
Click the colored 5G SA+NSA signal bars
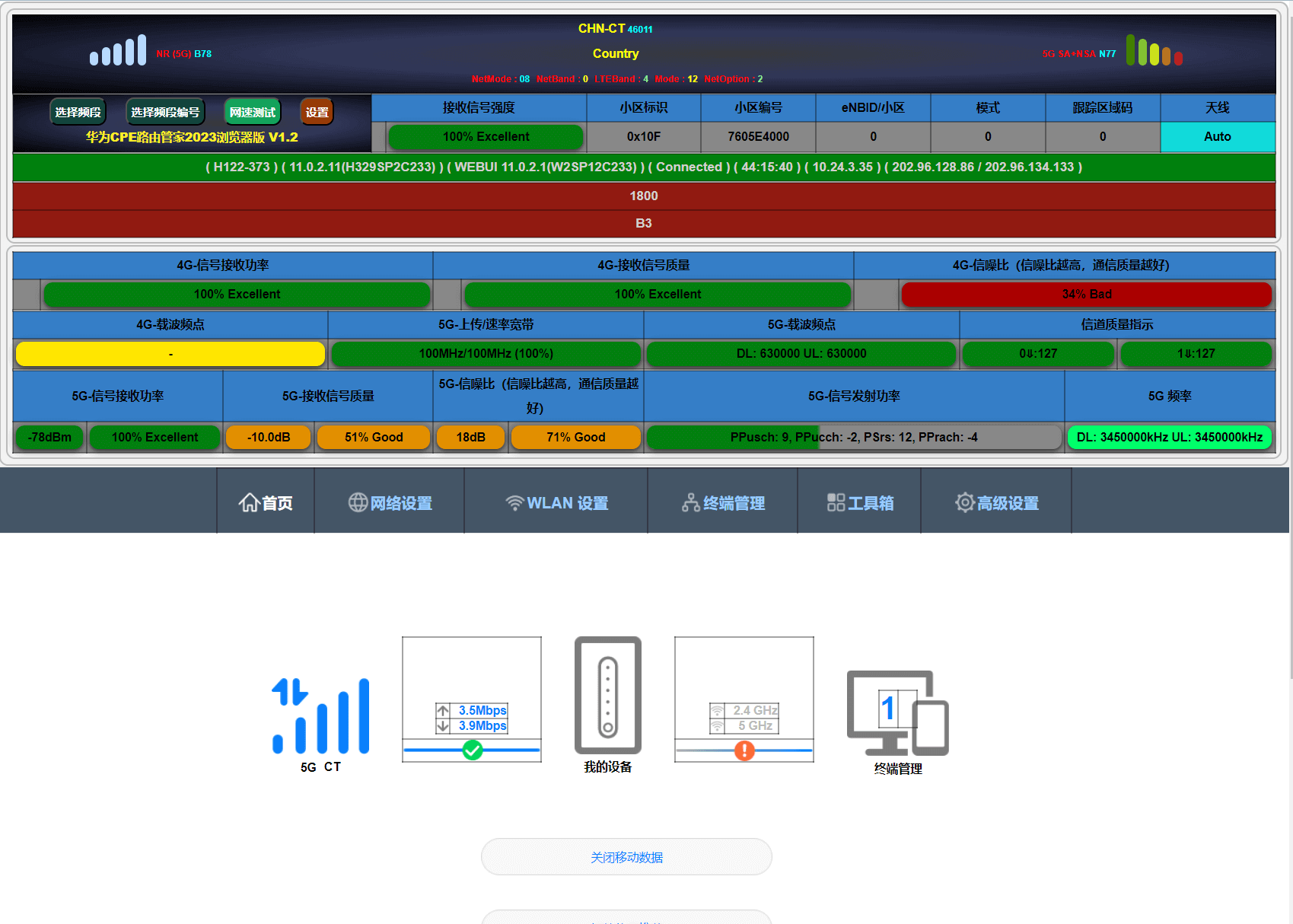click(1154, 52)
